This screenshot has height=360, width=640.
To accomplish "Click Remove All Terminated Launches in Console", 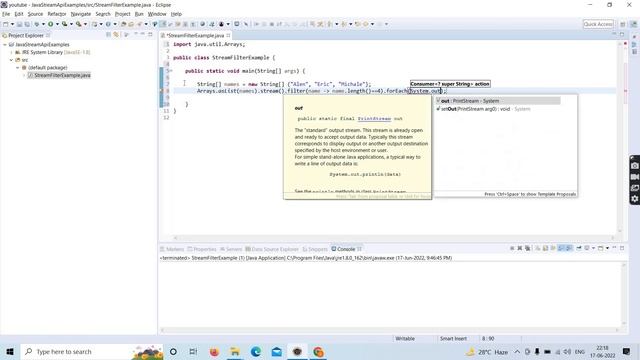I will [x=527, y=248].
